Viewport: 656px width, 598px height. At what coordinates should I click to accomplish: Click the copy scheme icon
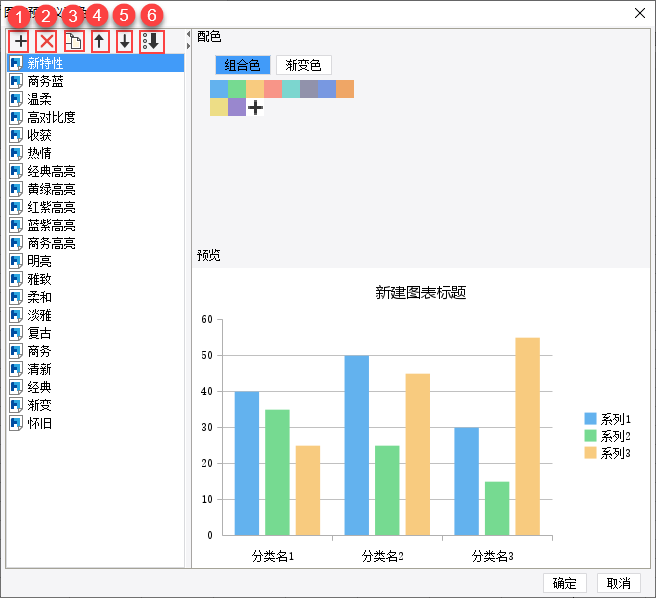pyautogui.click(x=74, y=41)
